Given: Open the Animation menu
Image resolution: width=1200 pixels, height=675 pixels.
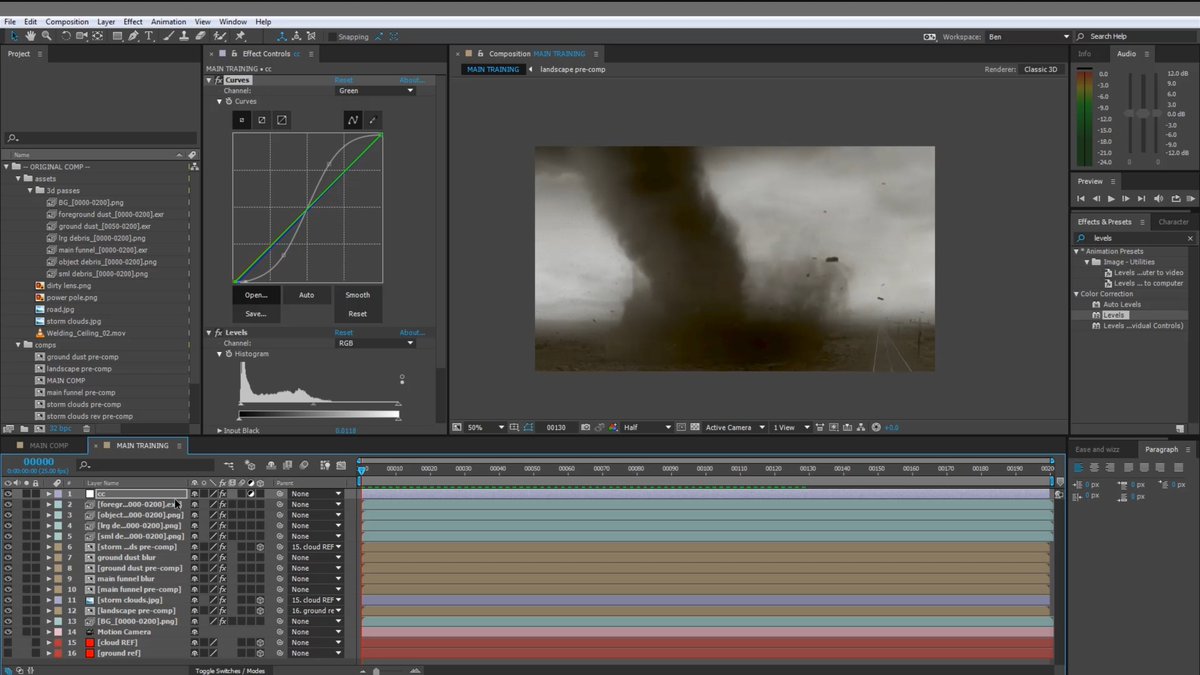Looking at the screenshot, I should click(x=168, y=21).
